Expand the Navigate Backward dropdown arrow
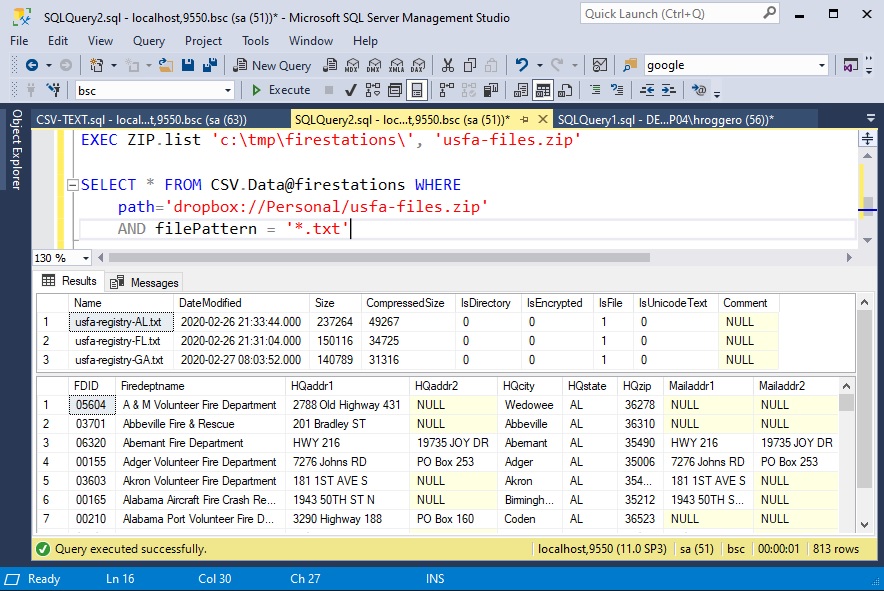This screenshot has width=884, height=591. pyautogui.click(x=49, y=65)
